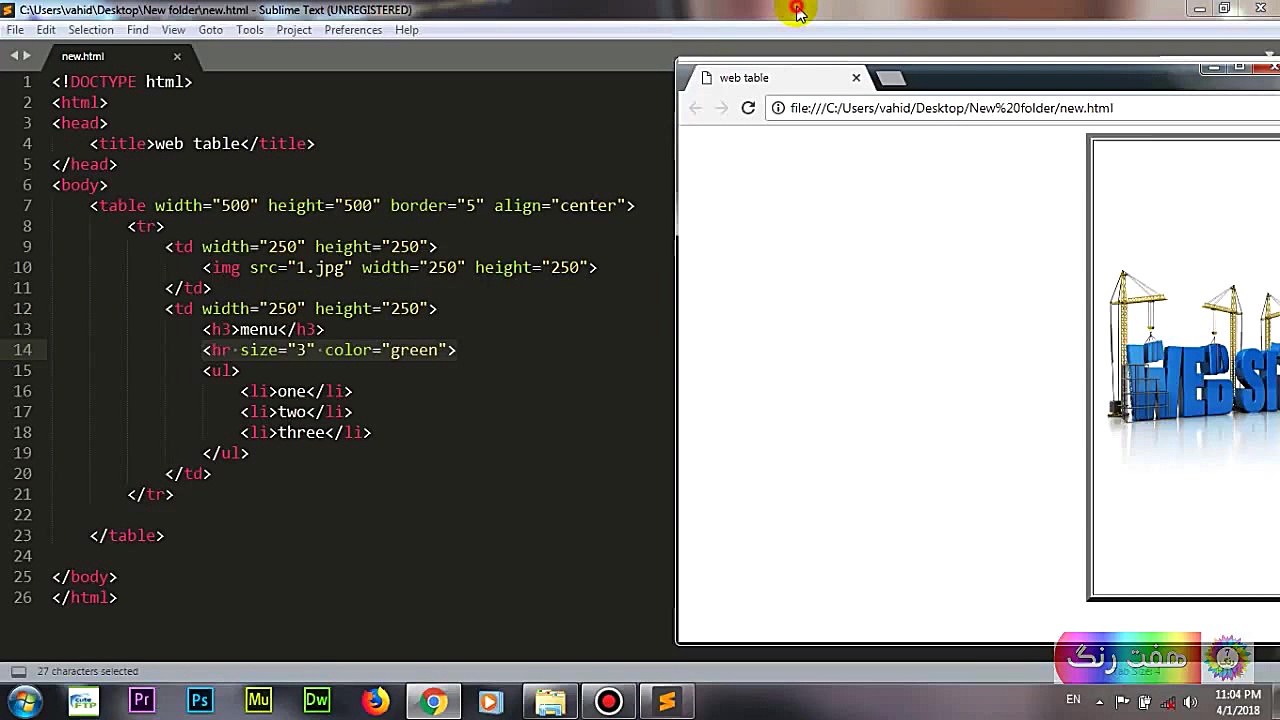Click the EN language indicator
The image size is (1280, 720).
click(x=1073, y=700)
